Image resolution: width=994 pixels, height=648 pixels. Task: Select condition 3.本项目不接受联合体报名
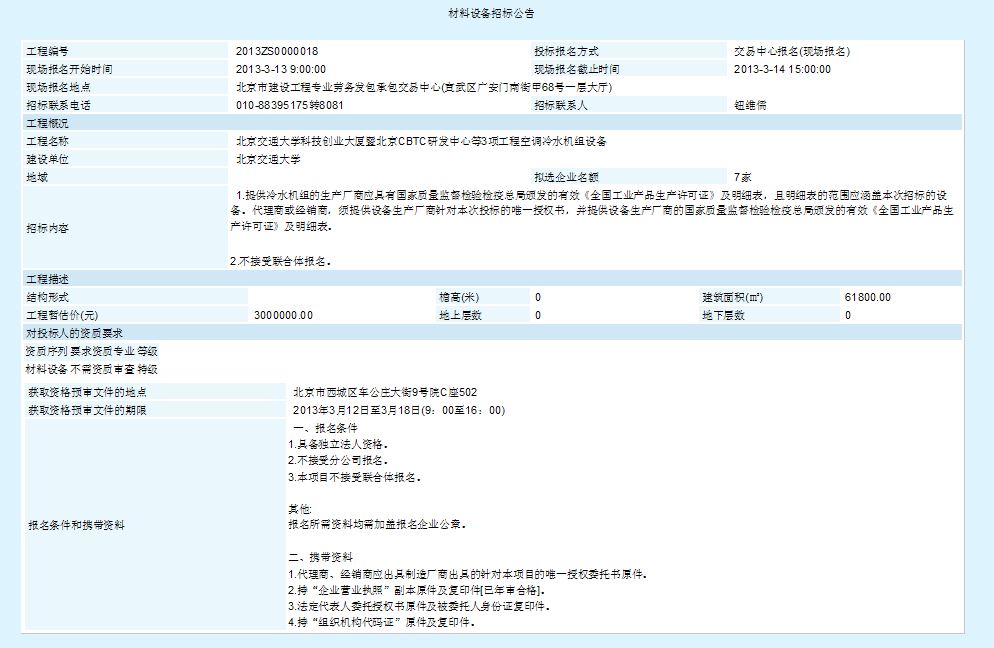coord(354,477)
